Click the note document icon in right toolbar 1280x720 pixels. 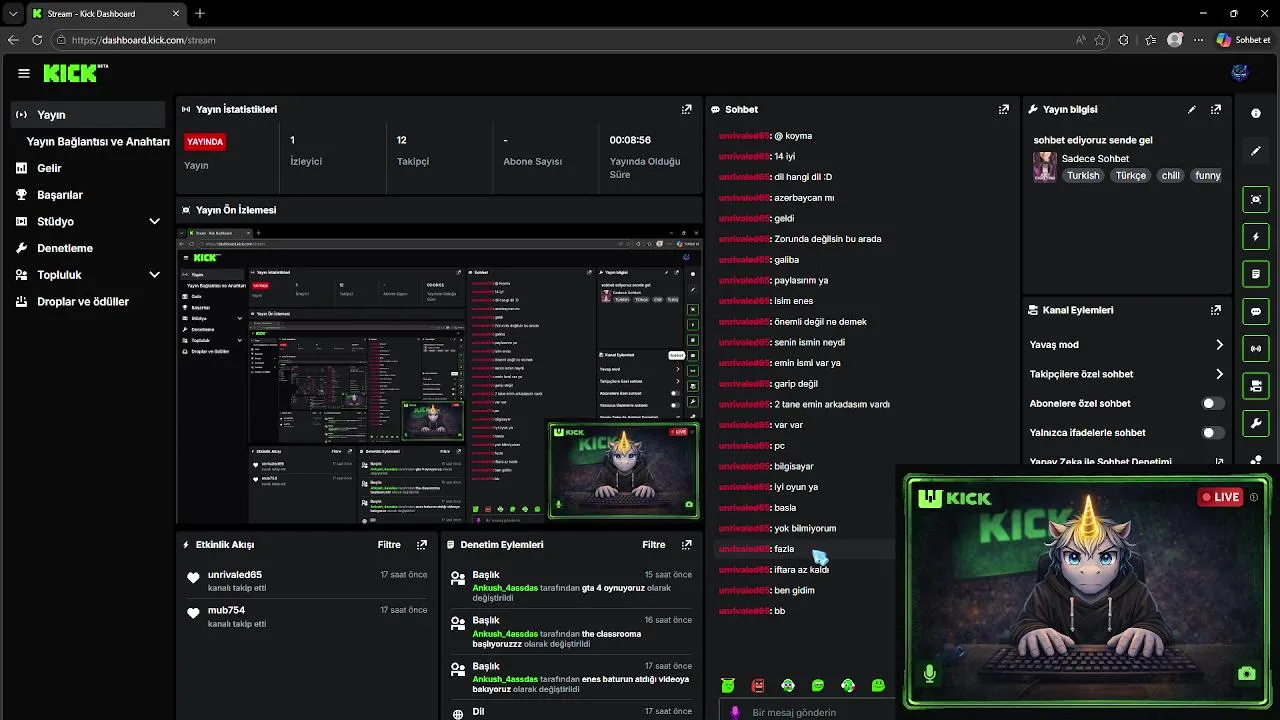(1256, 273)
